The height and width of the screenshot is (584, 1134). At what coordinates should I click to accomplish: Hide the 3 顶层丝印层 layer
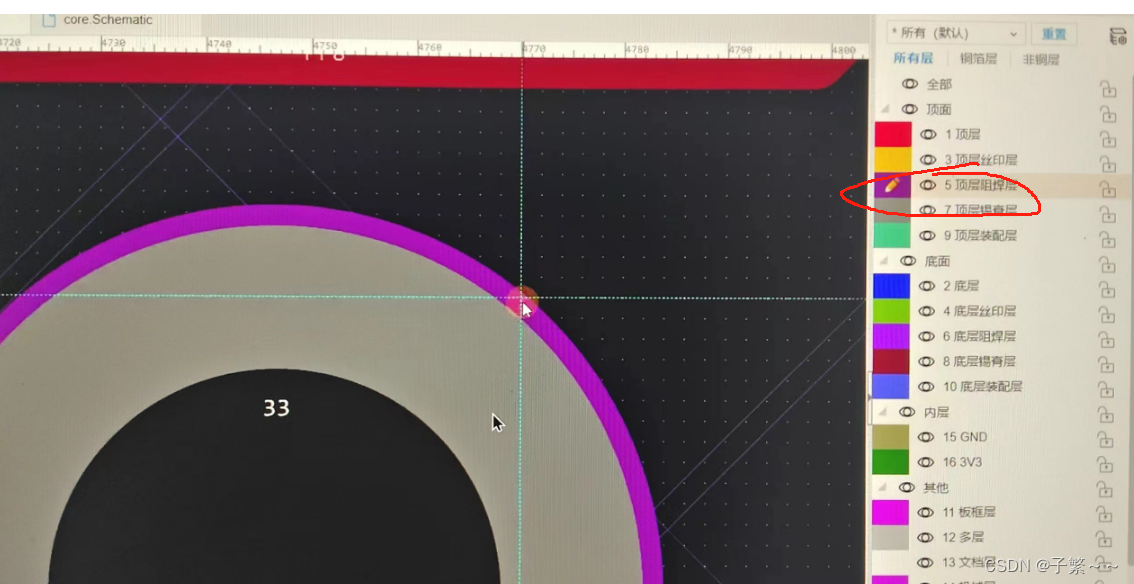(x=928, y=160)
